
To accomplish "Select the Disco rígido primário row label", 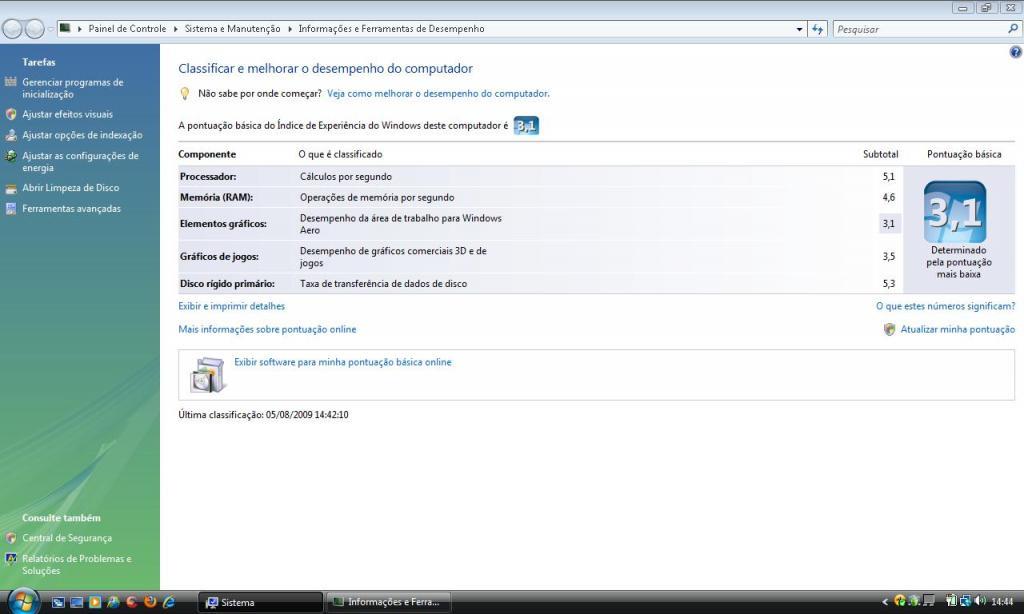I will pyautogui.click(x=227, y=283).
